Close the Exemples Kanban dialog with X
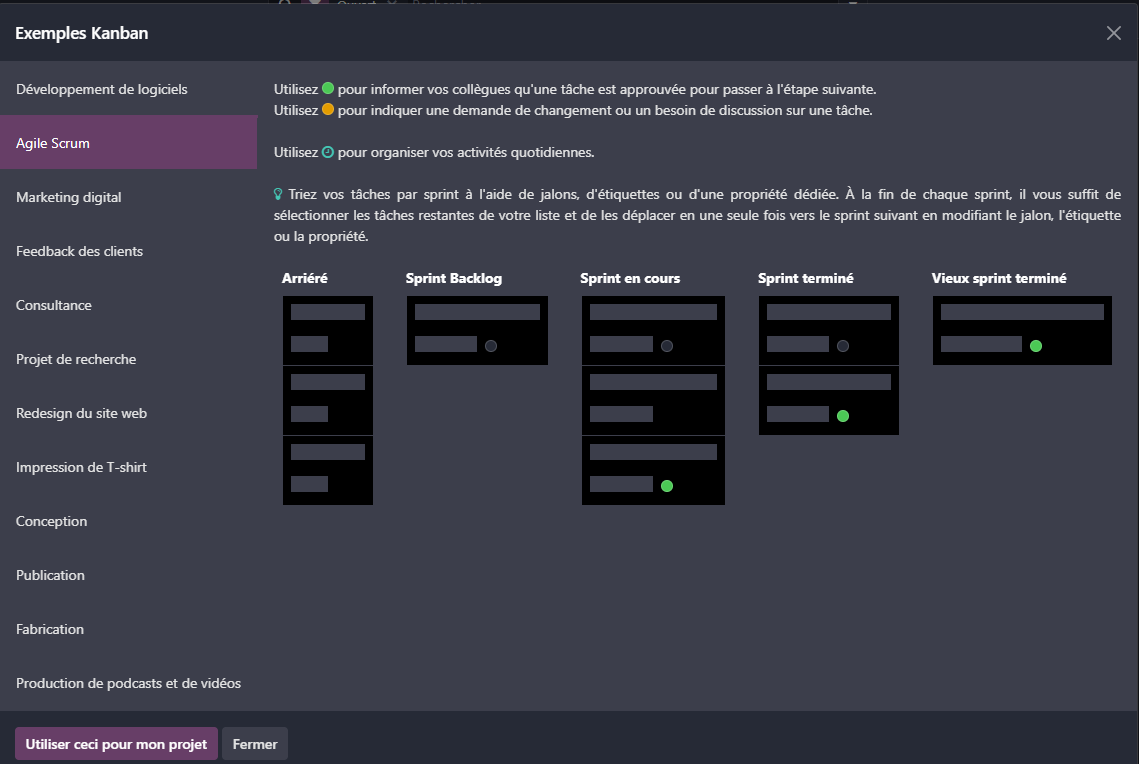Image resolution: width=1139 pixels, height=764 pixels. (x=1113, y=33)
